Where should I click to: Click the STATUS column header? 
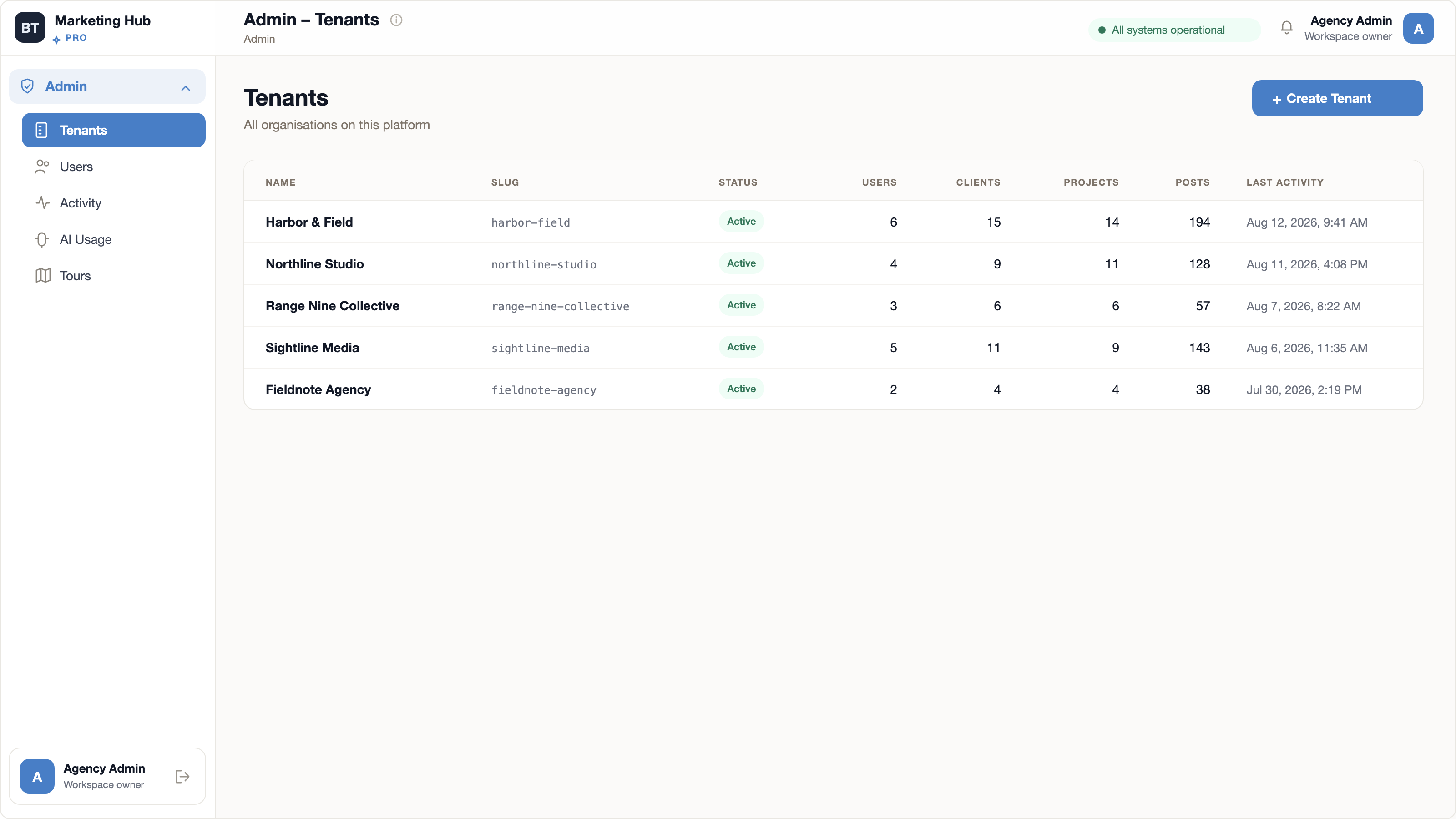tap(738, 182)
